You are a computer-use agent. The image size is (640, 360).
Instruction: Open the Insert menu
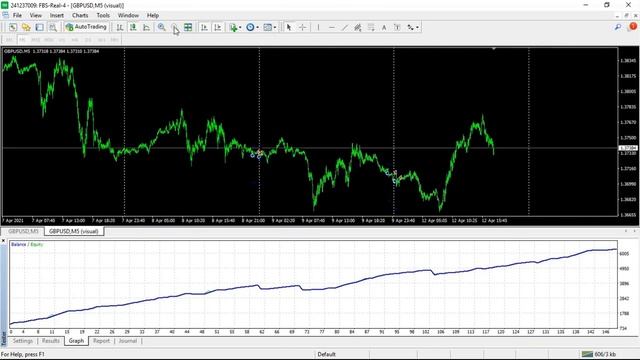pyautogui.click(x=57, y=15)
